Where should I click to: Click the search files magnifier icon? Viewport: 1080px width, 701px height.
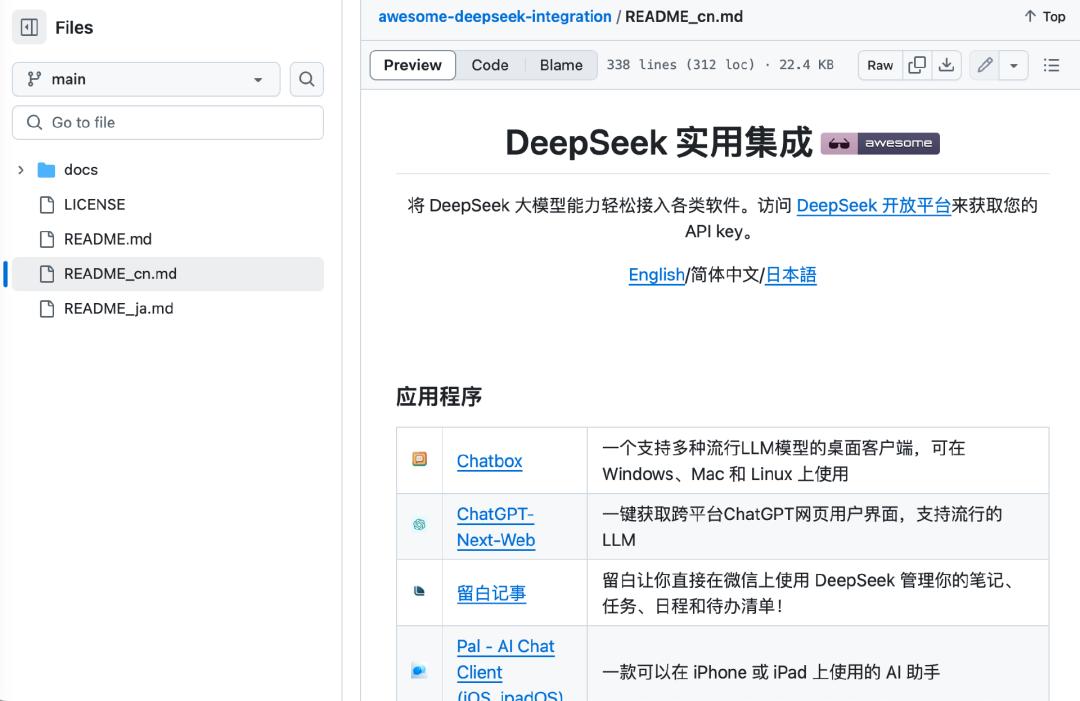coord(307,79)
